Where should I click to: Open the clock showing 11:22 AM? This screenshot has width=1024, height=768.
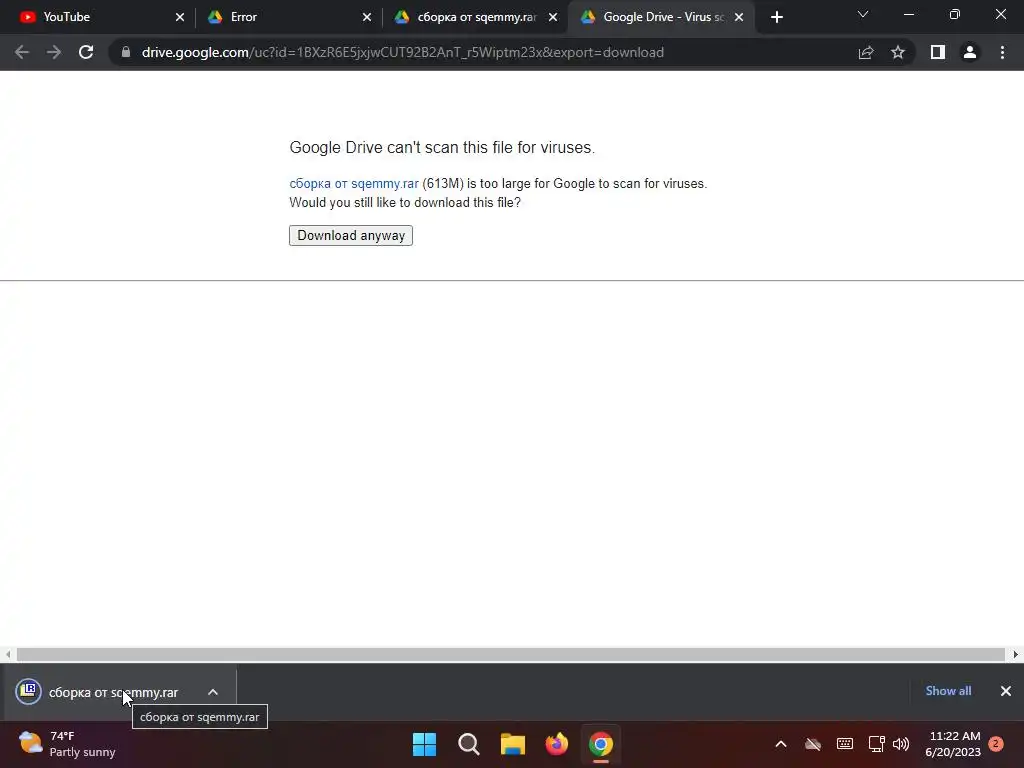click(953, 744)
